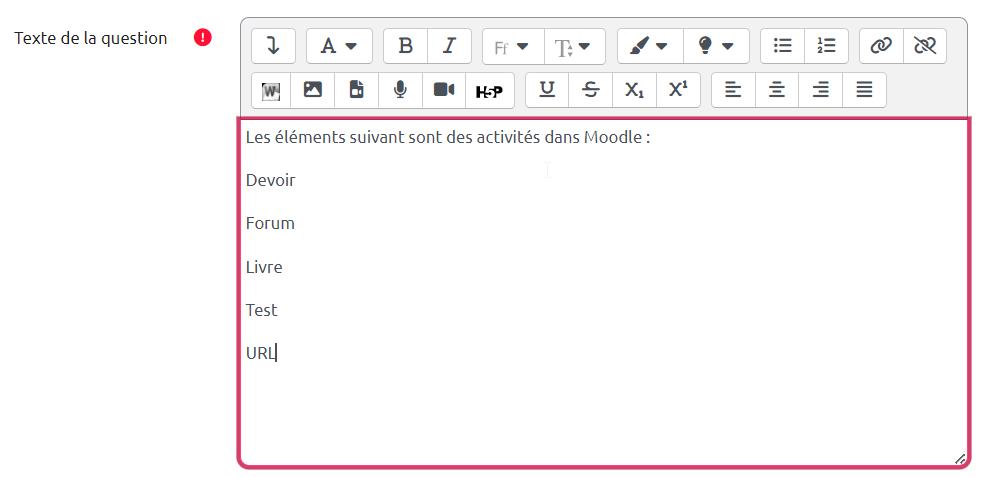Insert H5P content

(x=489, y=90)
